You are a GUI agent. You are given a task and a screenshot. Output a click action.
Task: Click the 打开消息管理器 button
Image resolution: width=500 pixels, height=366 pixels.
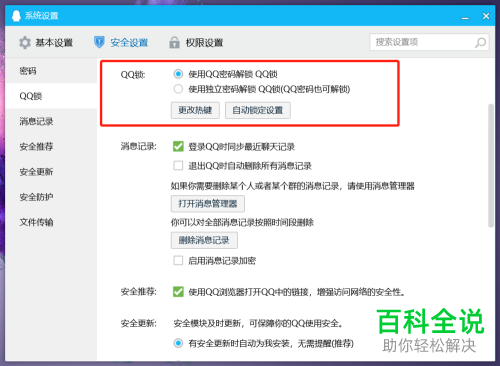coord(208,204)
